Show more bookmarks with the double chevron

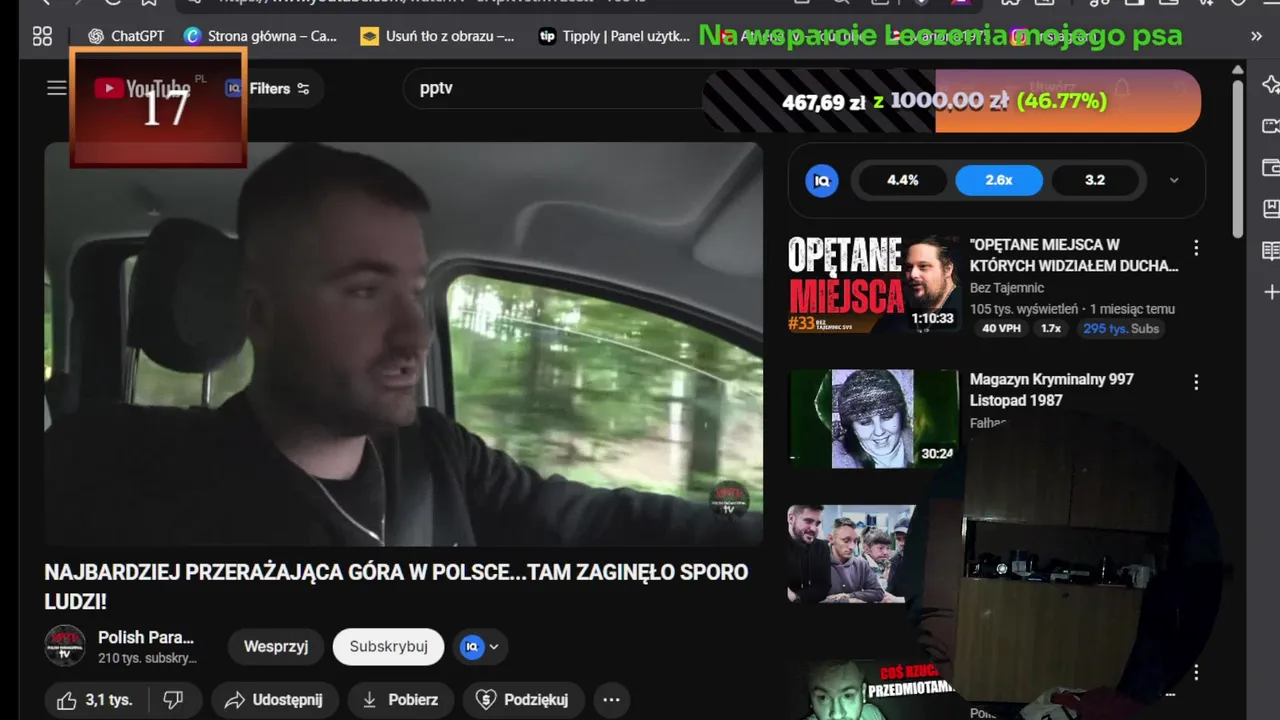click(1256, 36)
